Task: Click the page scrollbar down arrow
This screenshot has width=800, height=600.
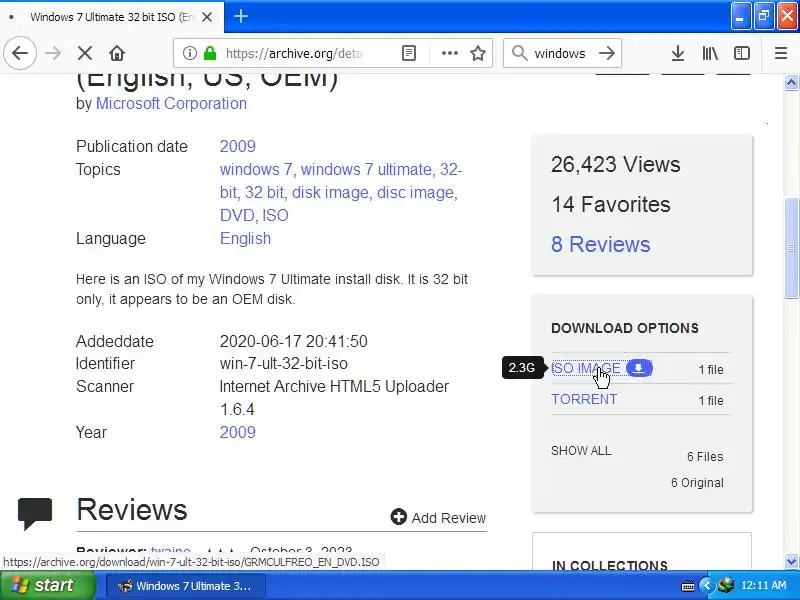Action: (791, 562)
